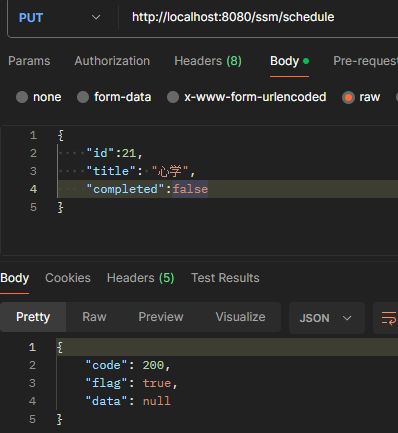Toggle the line wrap icon
This screenshot has width=398, height=433.
coord(388,318)
